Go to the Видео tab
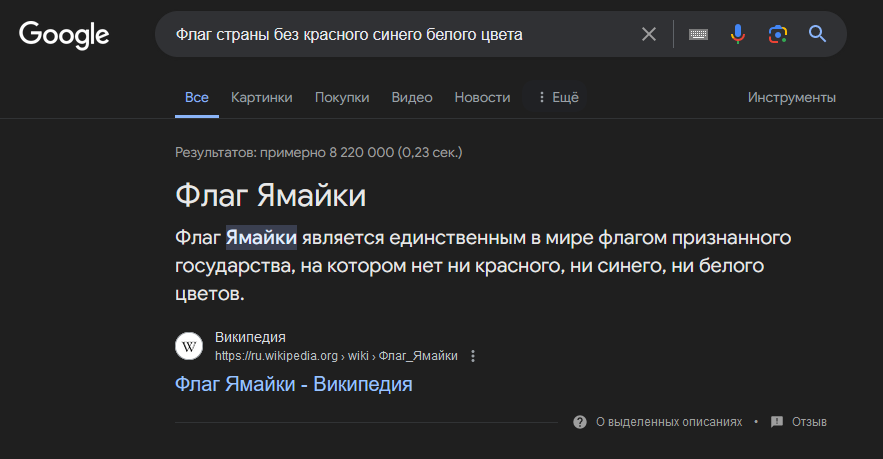 (412, 97)
